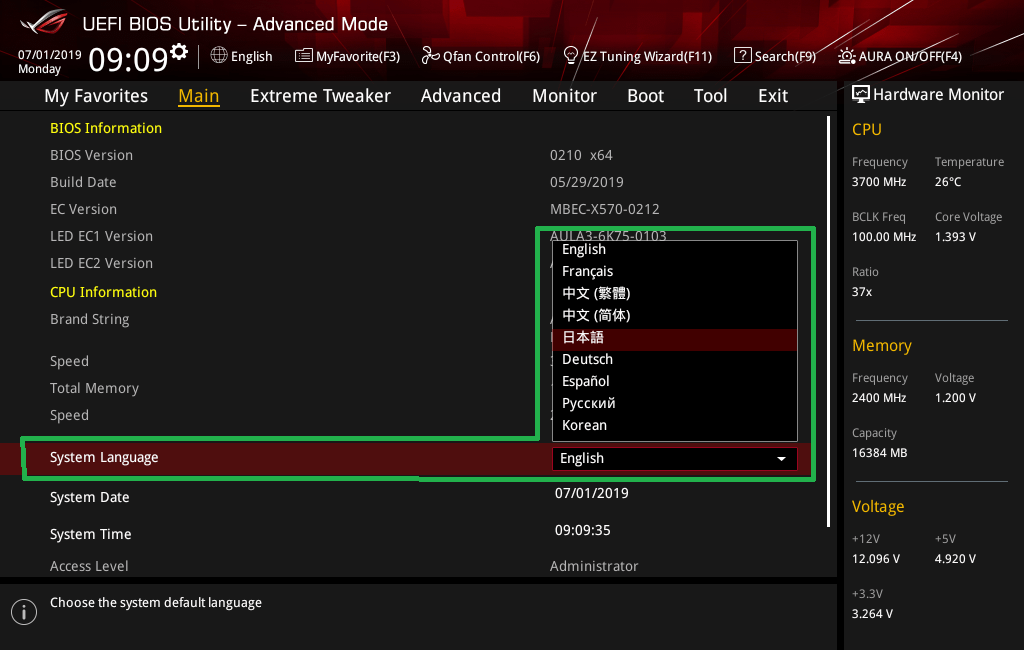Click the Access Level label
The width and height of the screenshot is (1024, 650).
[x=89, y=566]
